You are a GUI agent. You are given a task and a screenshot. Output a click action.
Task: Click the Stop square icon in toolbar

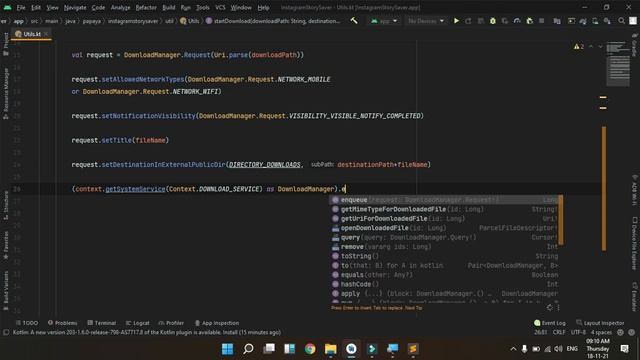coord(542,20)
